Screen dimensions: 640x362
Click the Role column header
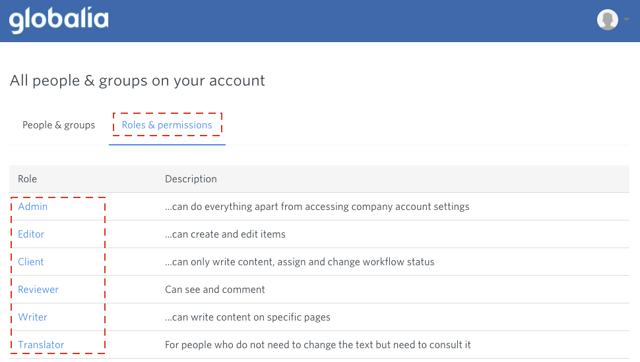coord(27,179)
